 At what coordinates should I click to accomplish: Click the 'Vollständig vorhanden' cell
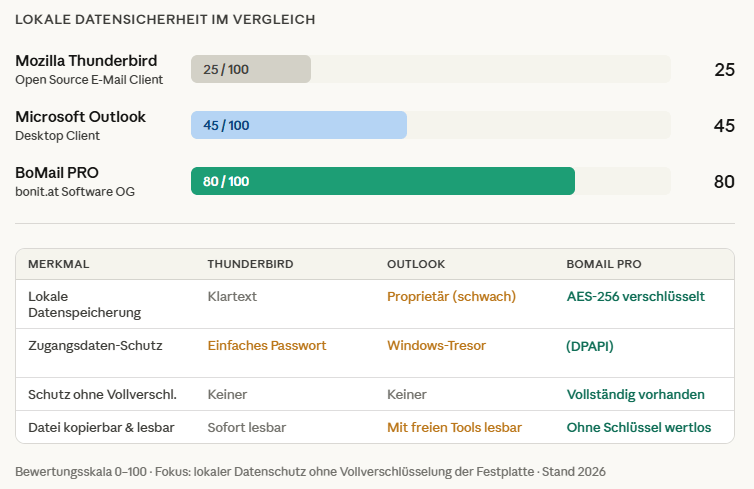coord(636,394)
